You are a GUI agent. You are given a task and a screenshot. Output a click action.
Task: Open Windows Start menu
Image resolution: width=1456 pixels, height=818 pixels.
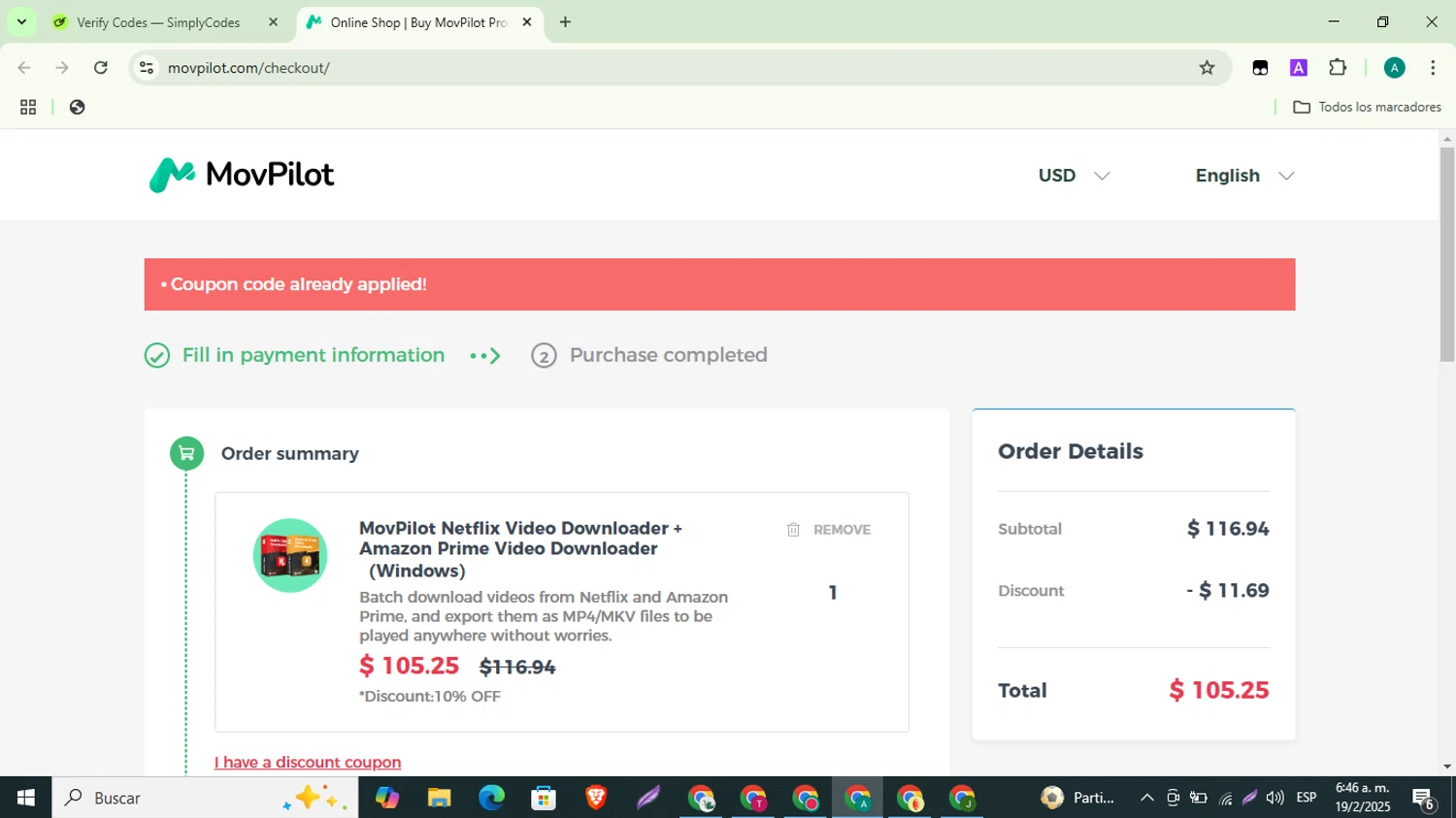[26, 798]
